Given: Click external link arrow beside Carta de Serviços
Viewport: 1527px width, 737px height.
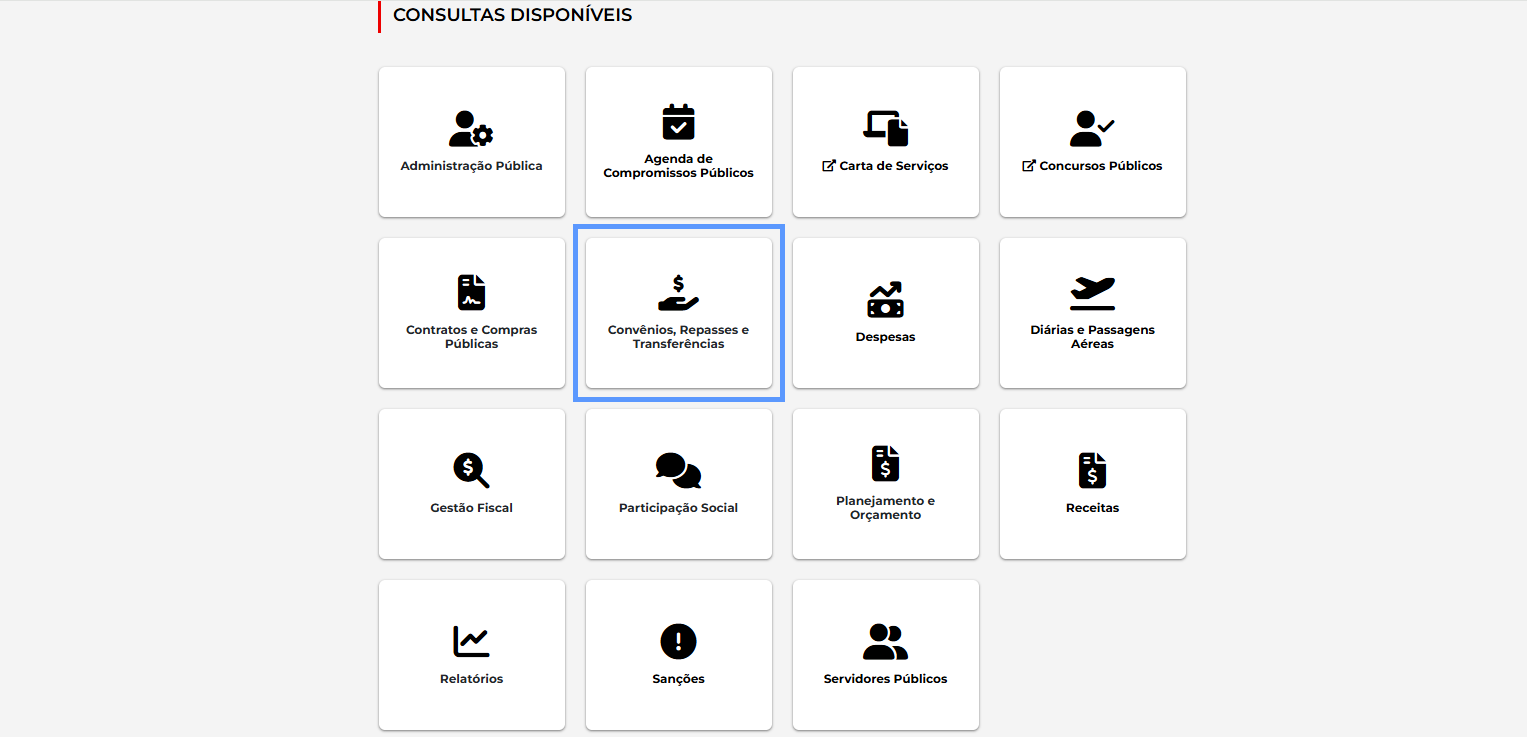Looking at the screenshot, I should click(x=828, y=166).
